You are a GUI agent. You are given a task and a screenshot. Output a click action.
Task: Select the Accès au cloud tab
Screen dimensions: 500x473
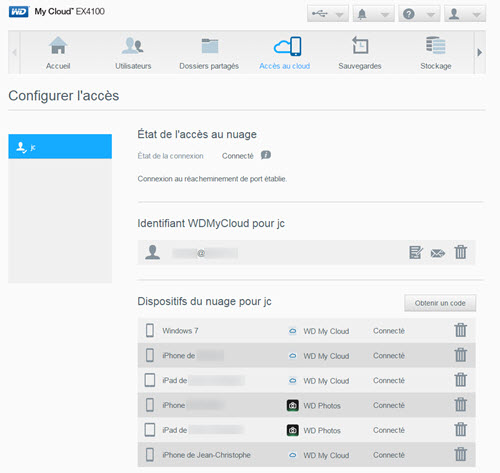coord(285,53)
